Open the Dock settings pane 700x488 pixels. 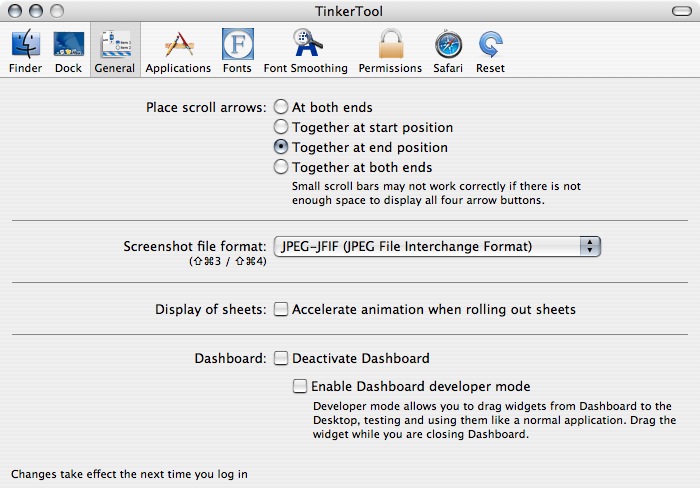(68, 50)
